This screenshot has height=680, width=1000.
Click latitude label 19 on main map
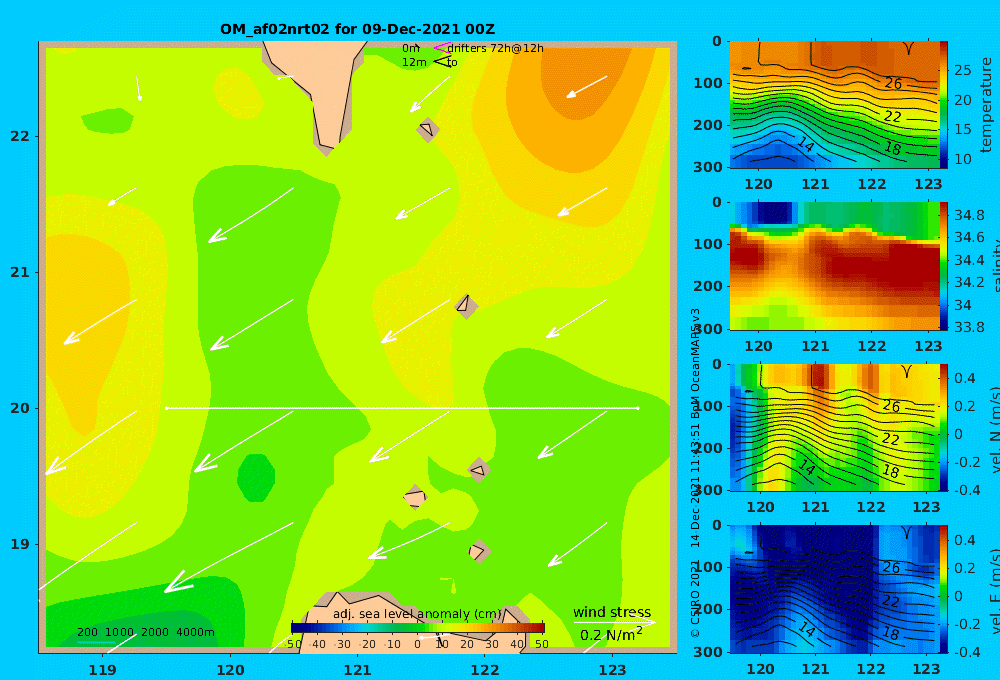point(20,544)
